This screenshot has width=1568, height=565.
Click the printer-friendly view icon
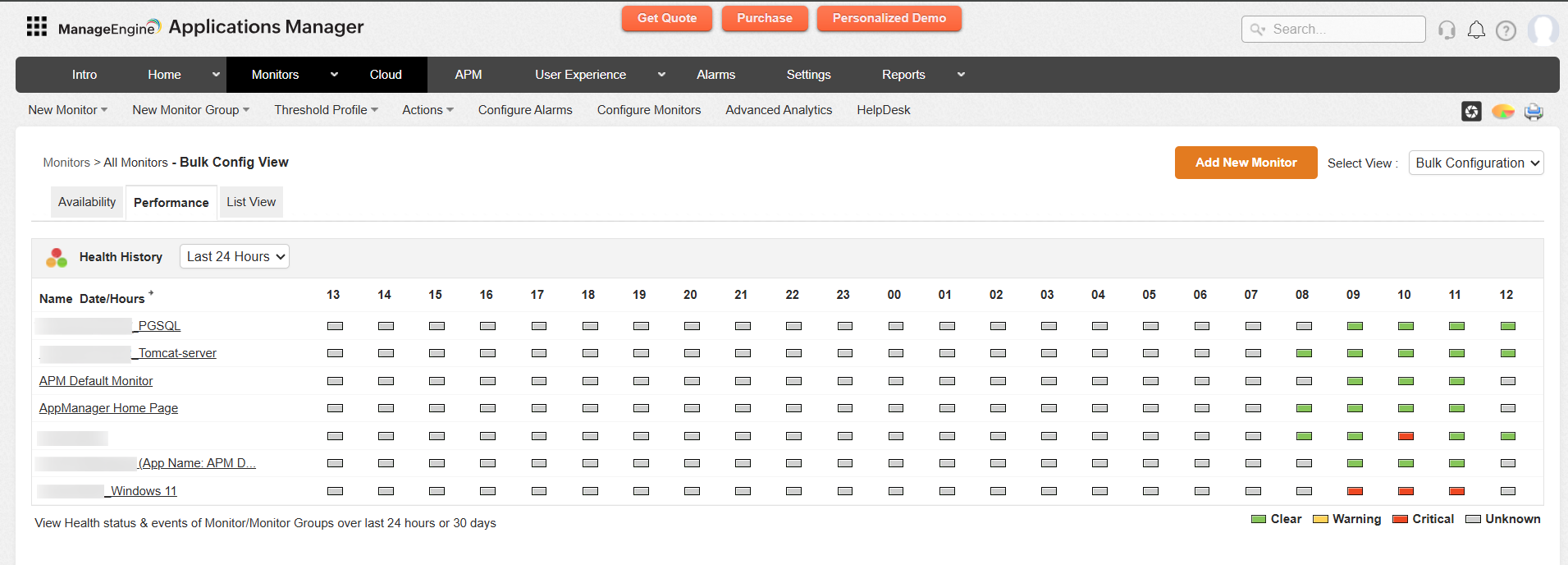[1534, 111]
